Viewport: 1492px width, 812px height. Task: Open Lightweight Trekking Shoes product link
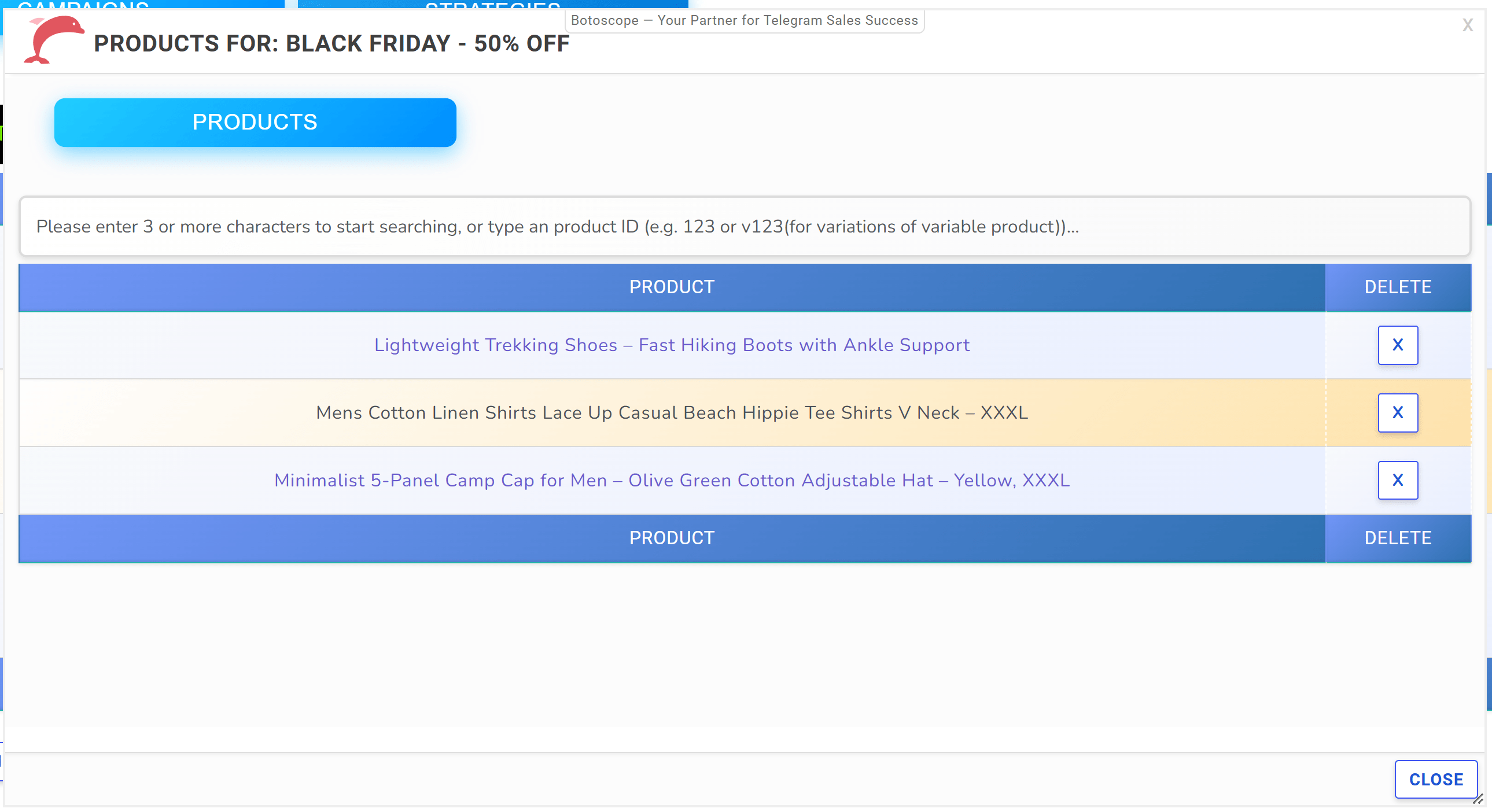pyautogui.click(x=671, y=345)
